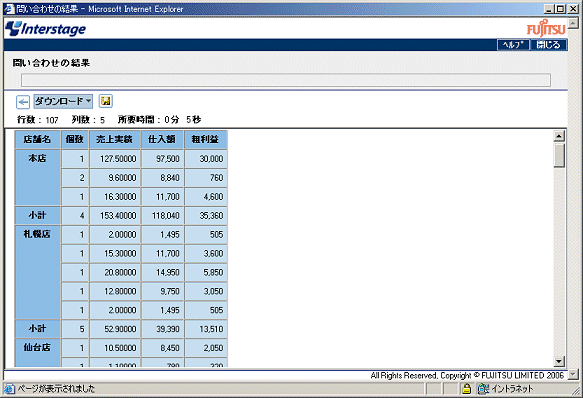This screenshot has height=398, width=583.
Task: Click the 閉じる button
Action: 548,45
